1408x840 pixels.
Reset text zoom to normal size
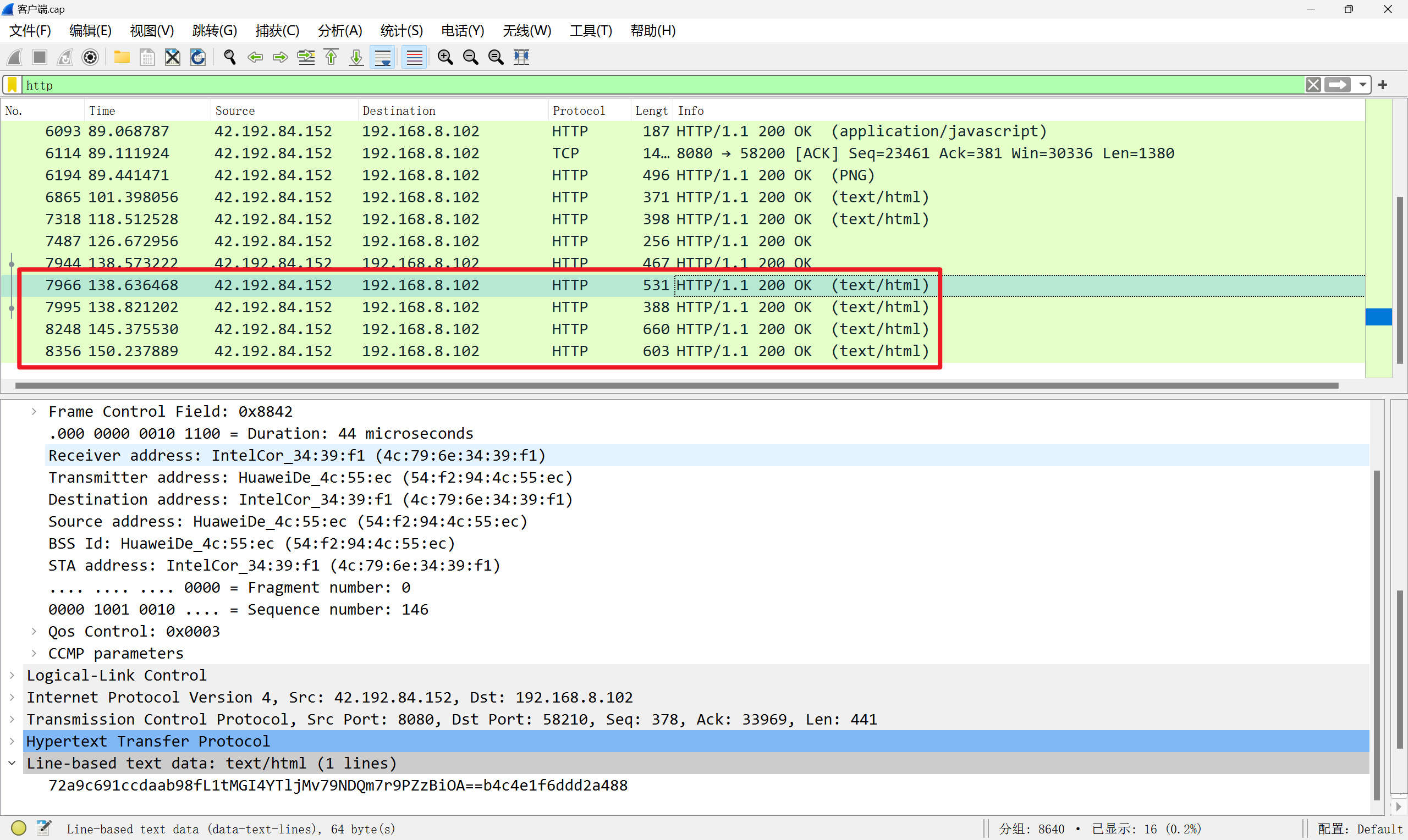pyautogui.click(x=496, y=57)
